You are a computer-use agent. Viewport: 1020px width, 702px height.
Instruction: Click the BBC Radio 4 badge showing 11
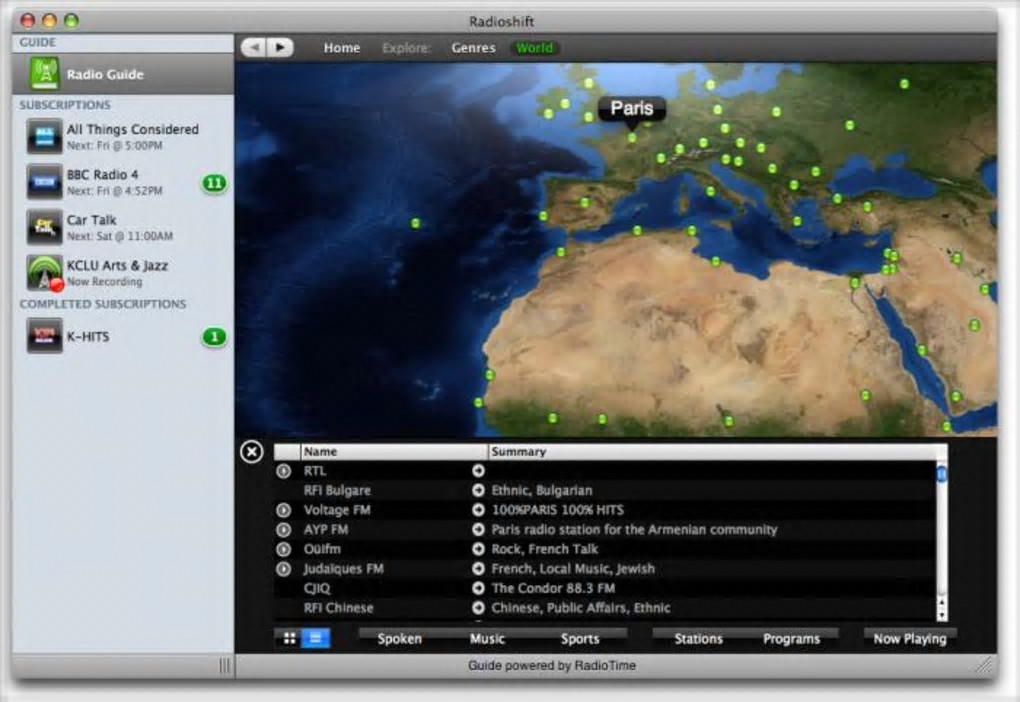[x=214, y=183]
